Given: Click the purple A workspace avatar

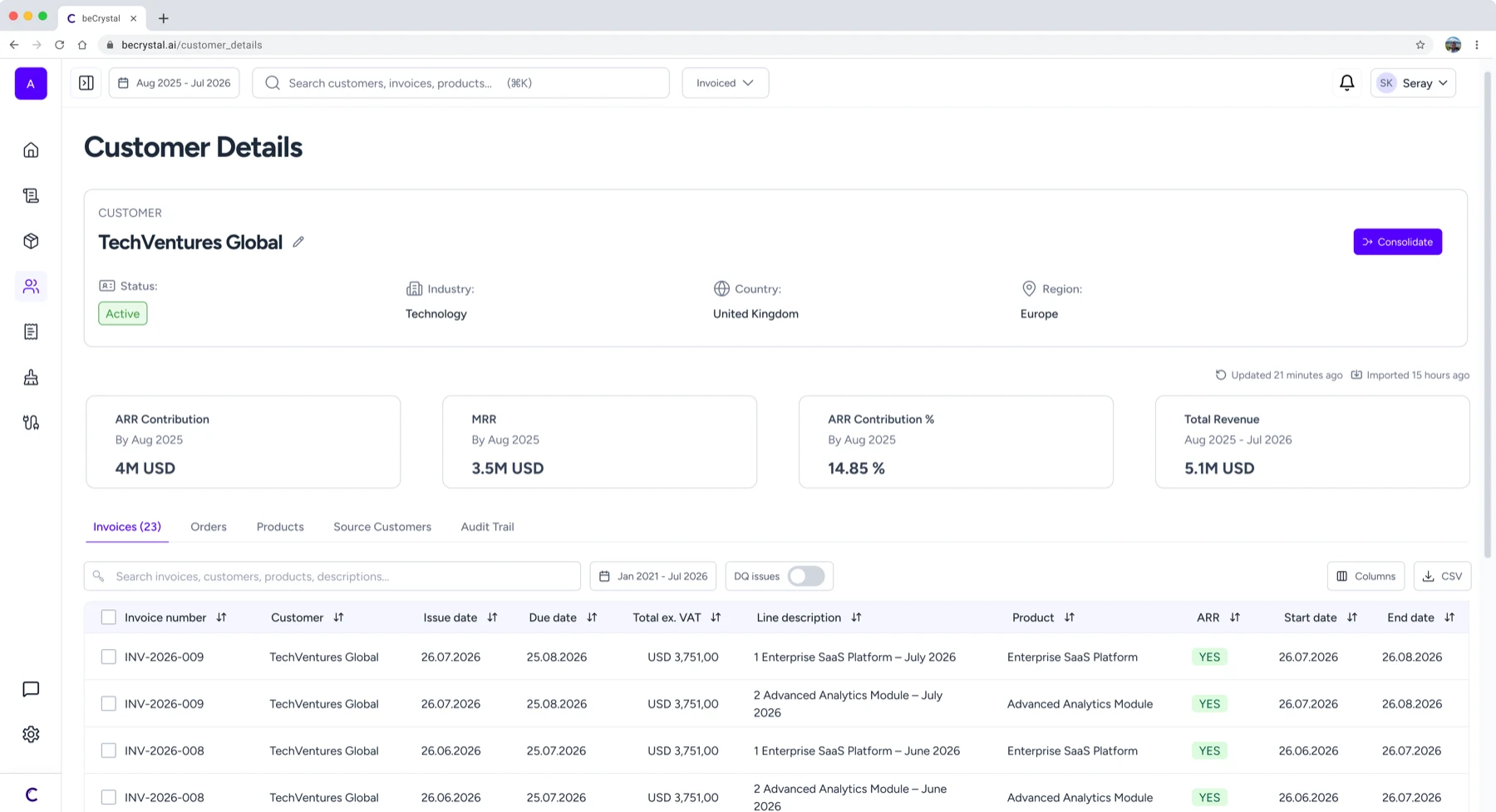Looking at the screenshot, I should tap(31, 83).
